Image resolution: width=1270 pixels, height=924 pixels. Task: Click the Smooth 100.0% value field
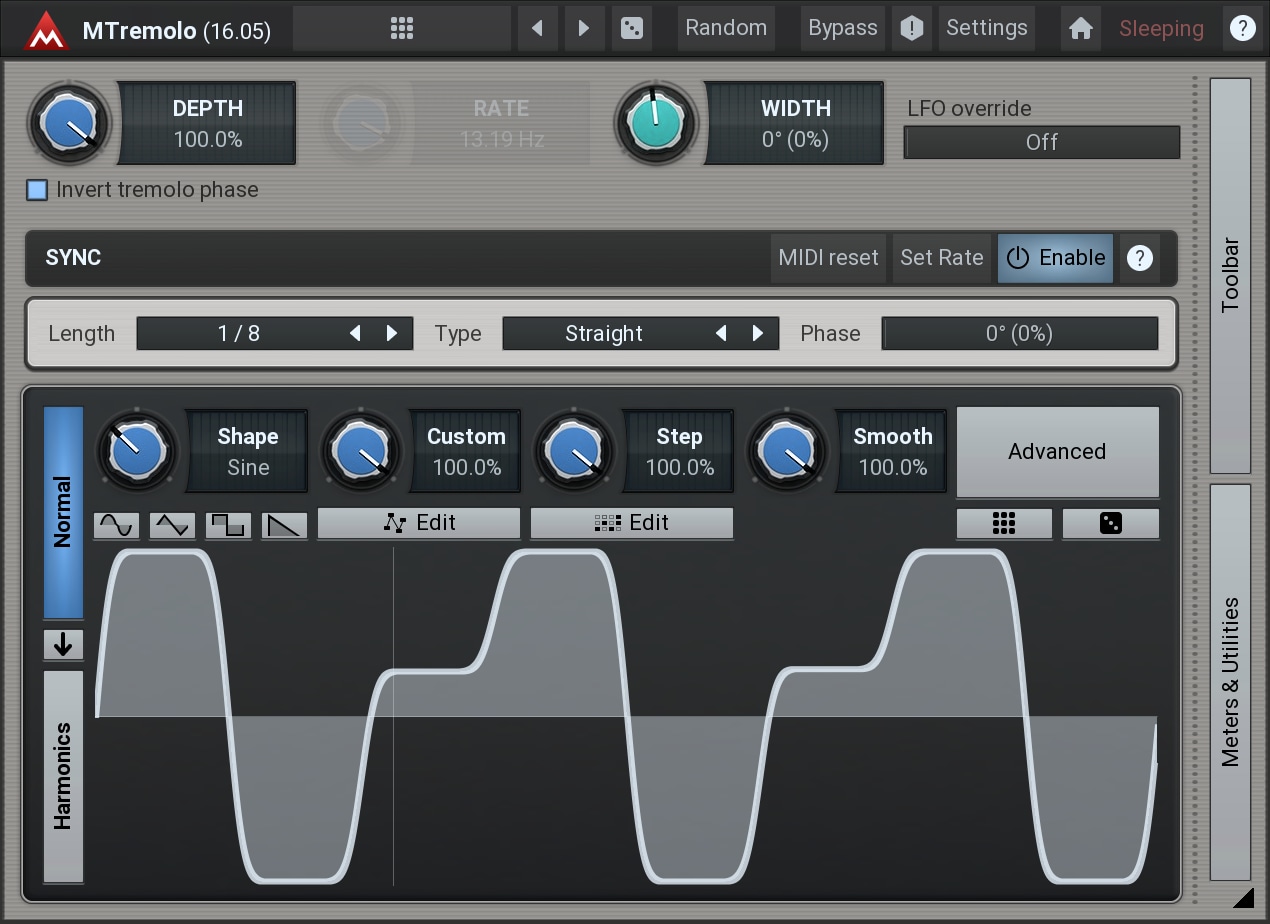point(892,451)
